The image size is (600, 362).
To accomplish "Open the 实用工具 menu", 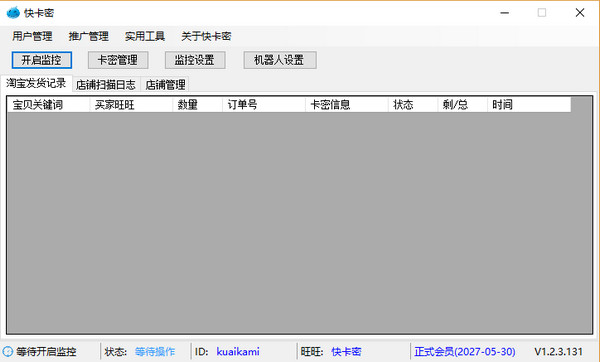I will point(145,36).
